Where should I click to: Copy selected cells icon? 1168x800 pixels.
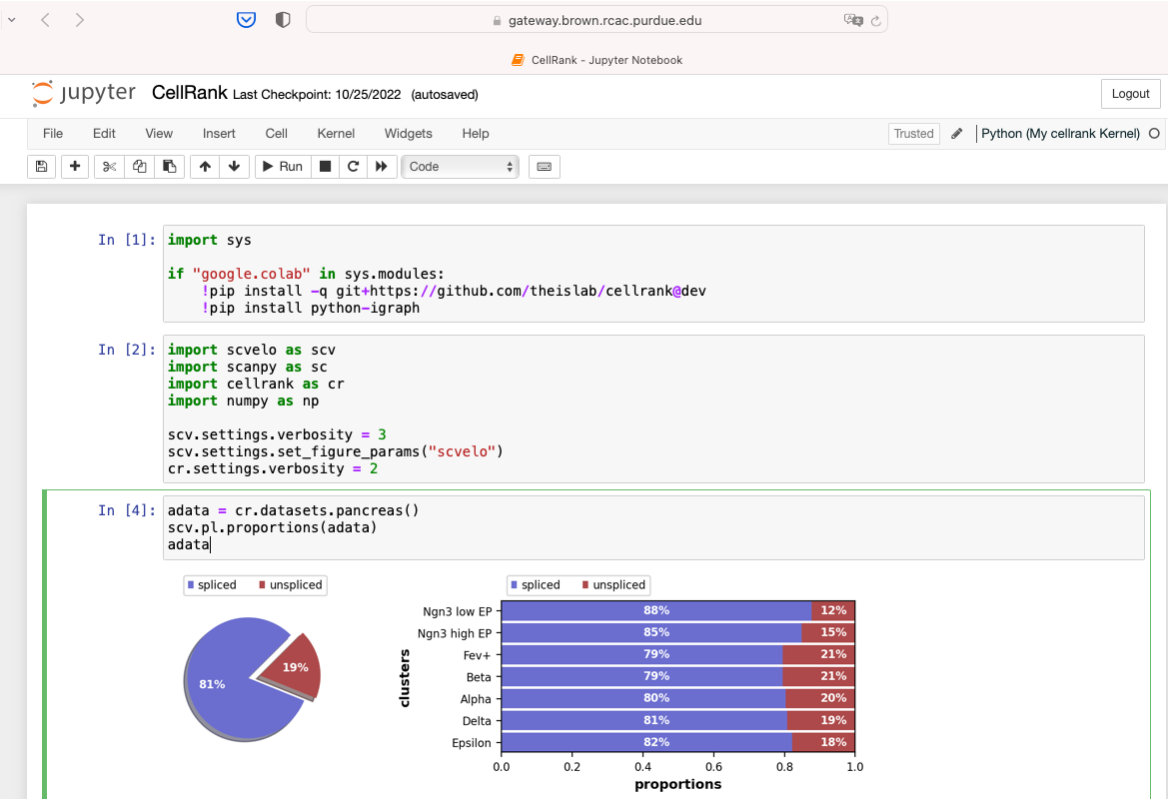139,167
